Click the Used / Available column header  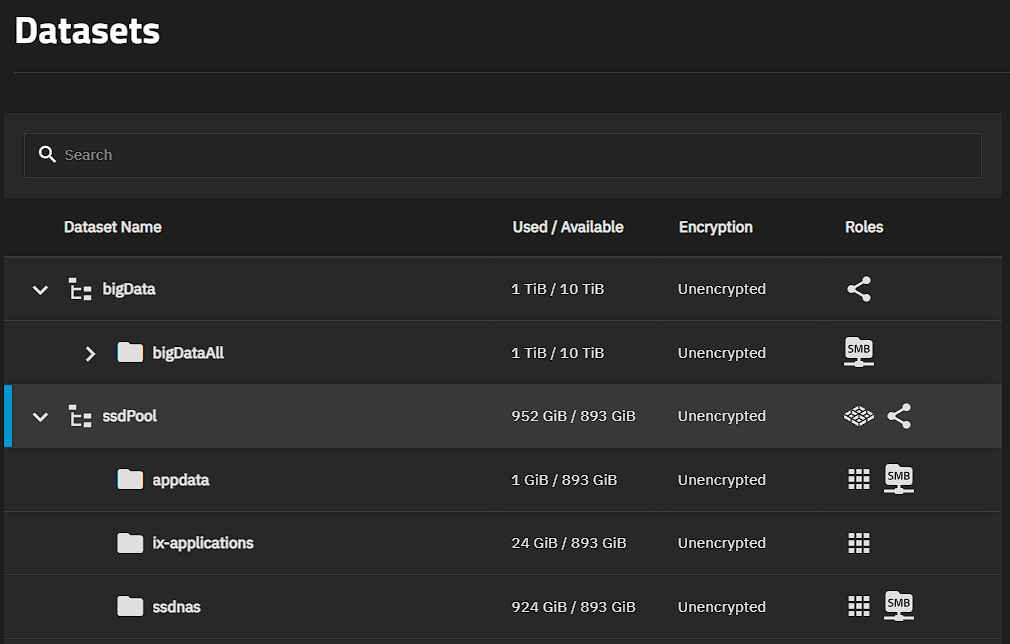pyautogui.click(x=567, y=227)
